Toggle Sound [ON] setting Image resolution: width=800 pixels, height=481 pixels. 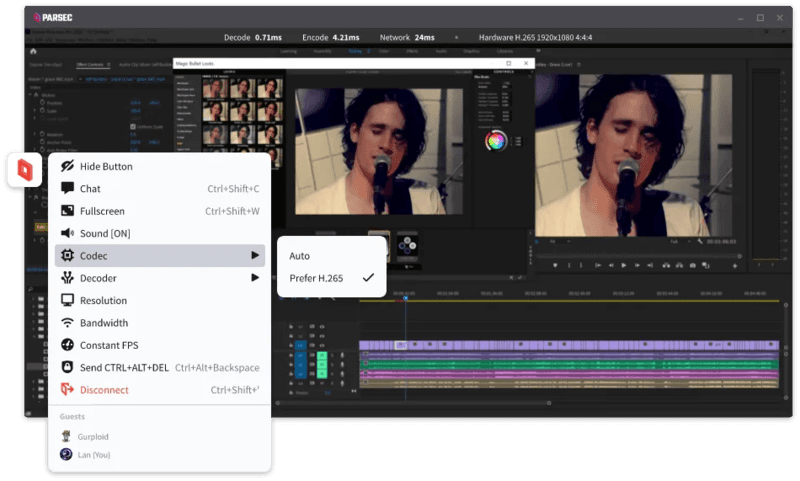[x=160, y=234]
